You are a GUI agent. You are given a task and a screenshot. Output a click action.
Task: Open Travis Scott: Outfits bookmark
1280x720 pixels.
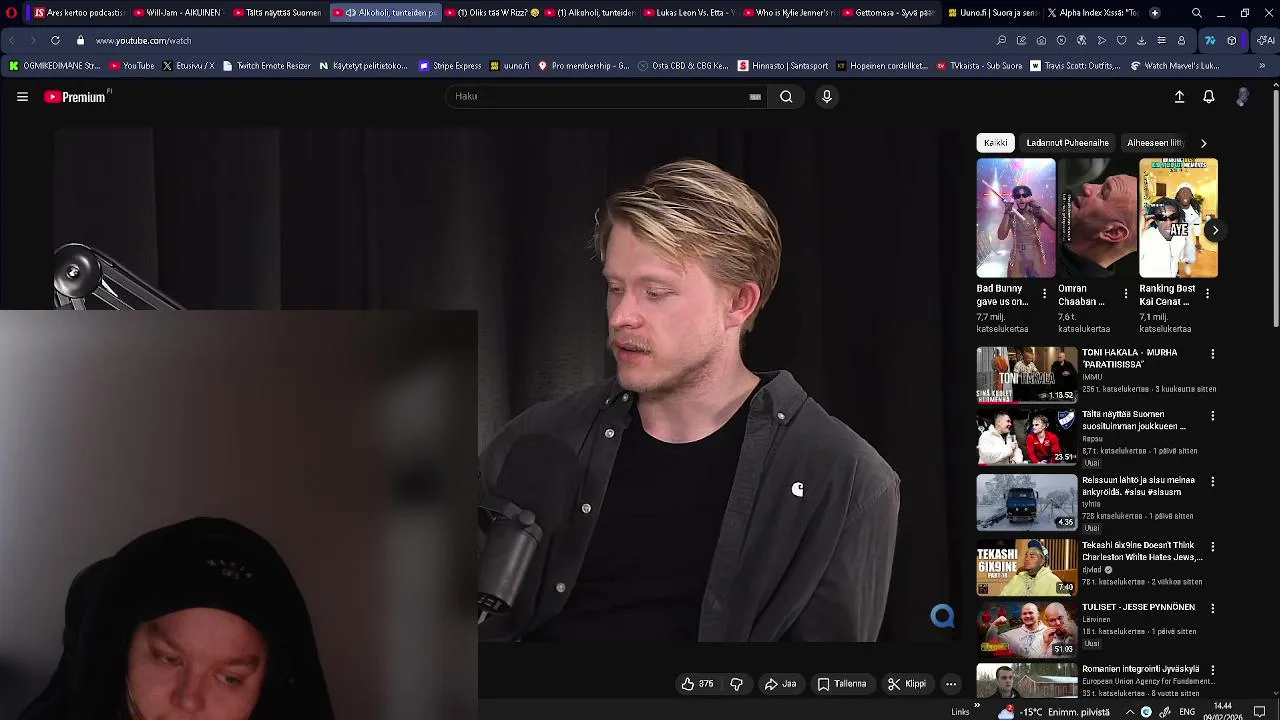click(x=1076, y=66)
